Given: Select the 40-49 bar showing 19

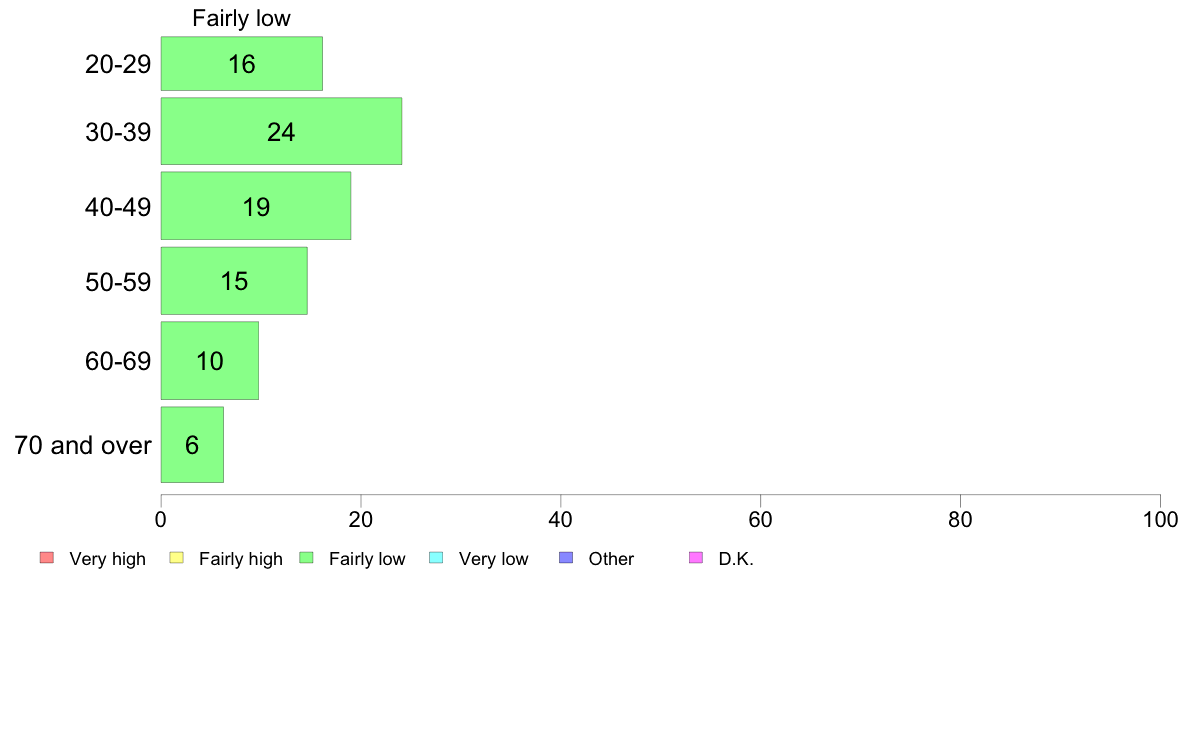Looking at the screenshot, I should (x=256, y=205).
